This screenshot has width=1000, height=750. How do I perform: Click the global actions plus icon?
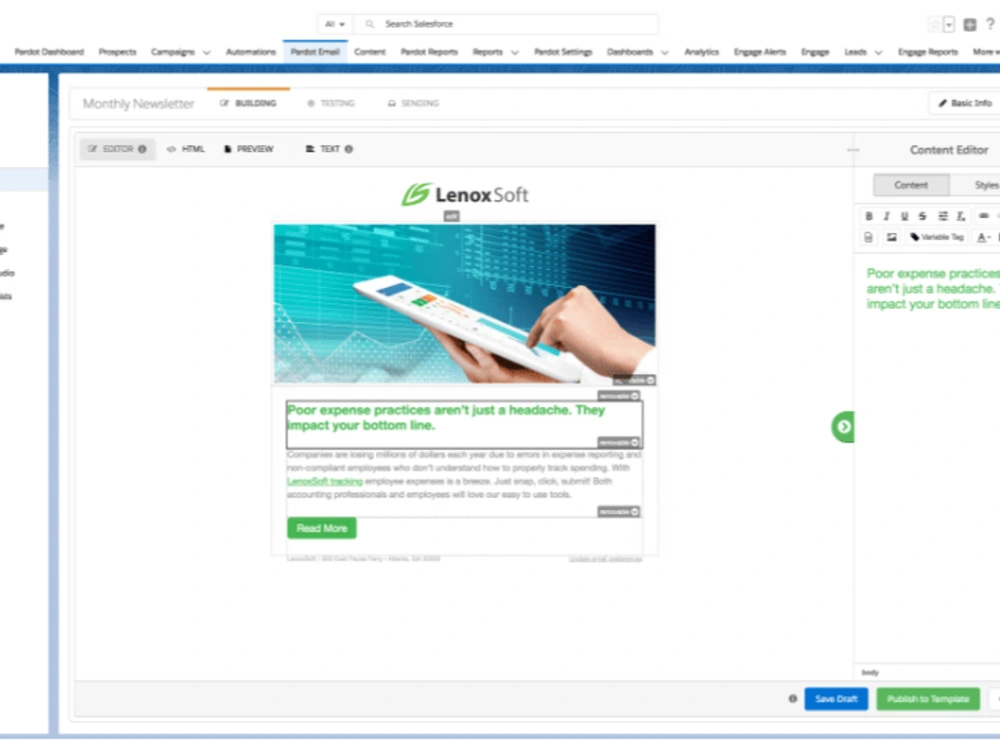(969, 24)
